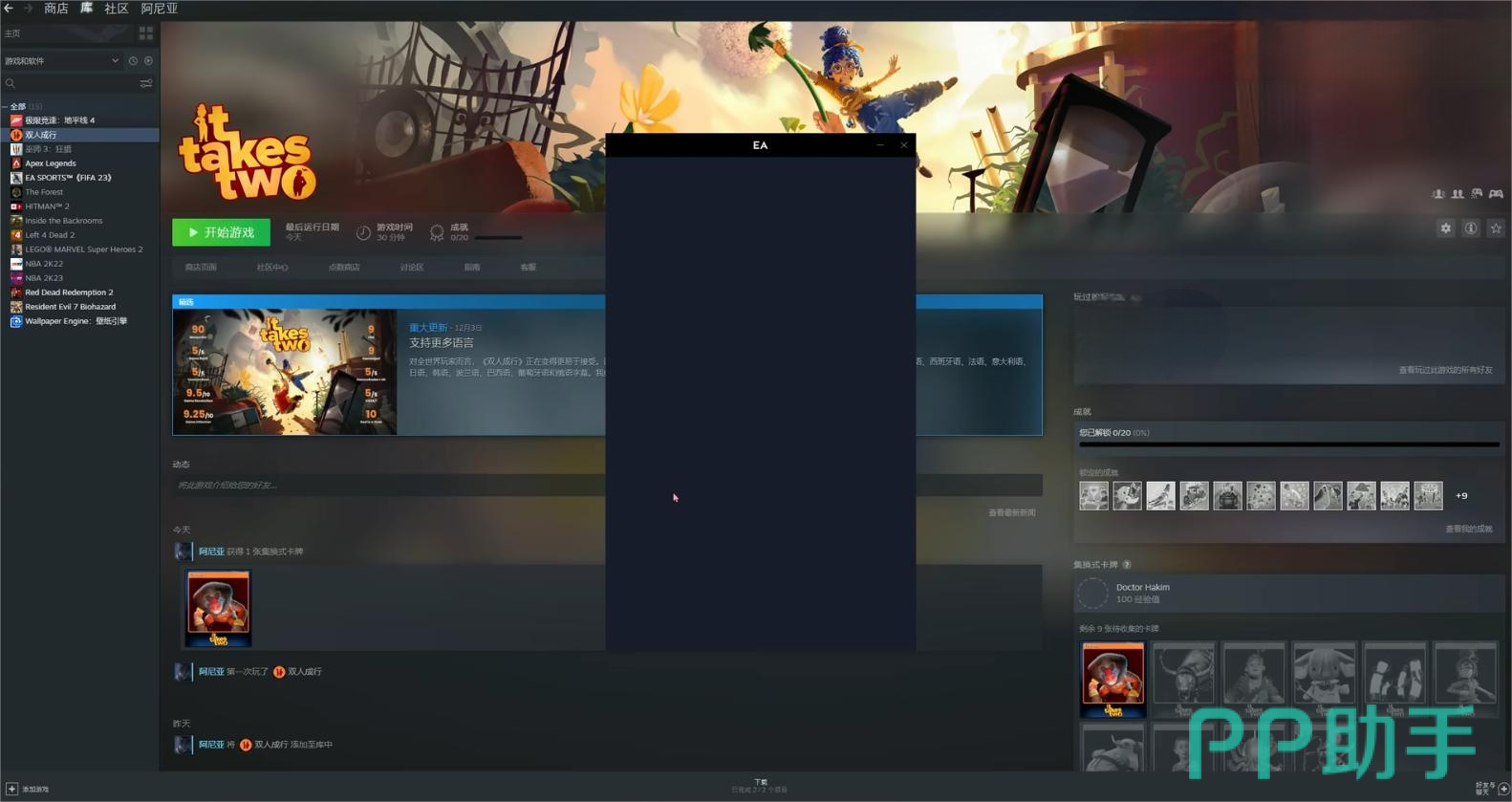Open the 社区中心 tab

pyautogui.click(x=271, y=268)
